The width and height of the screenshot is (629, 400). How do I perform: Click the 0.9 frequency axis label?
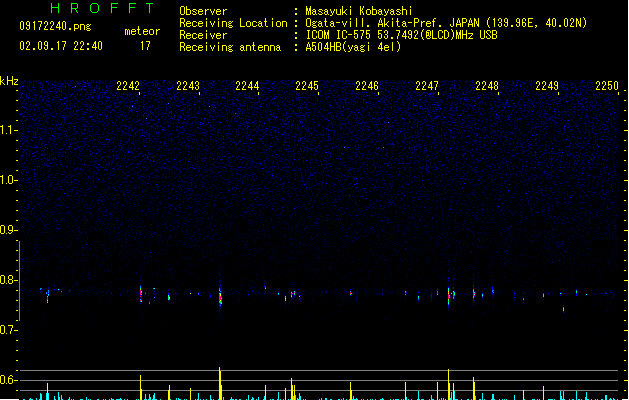click(x=8, y=230)
